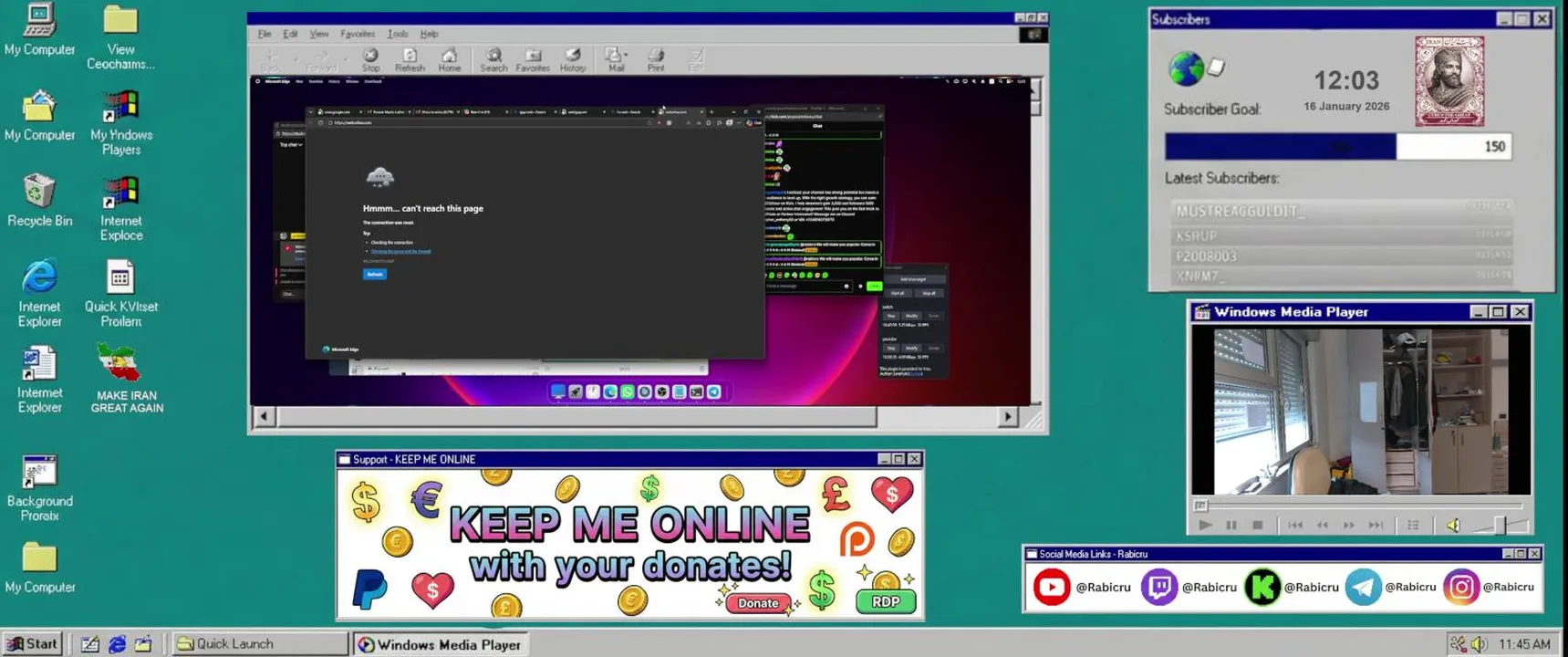Show History from the browser toolbar
Screen dimensions: 1568x657
573,60
